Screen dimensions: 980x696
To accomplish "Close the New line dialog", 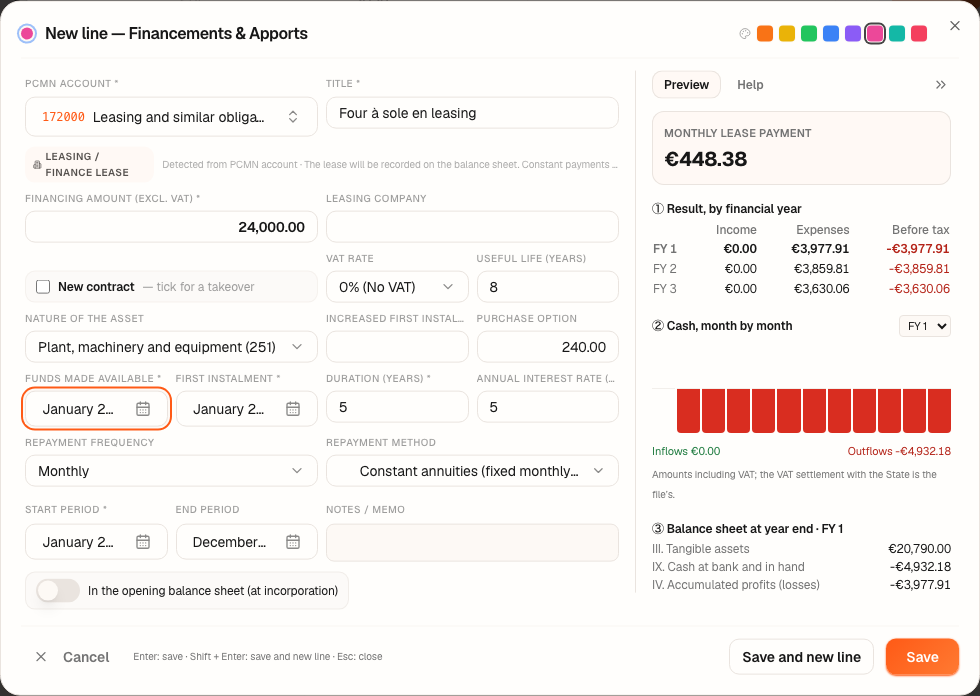I will 955,26.
